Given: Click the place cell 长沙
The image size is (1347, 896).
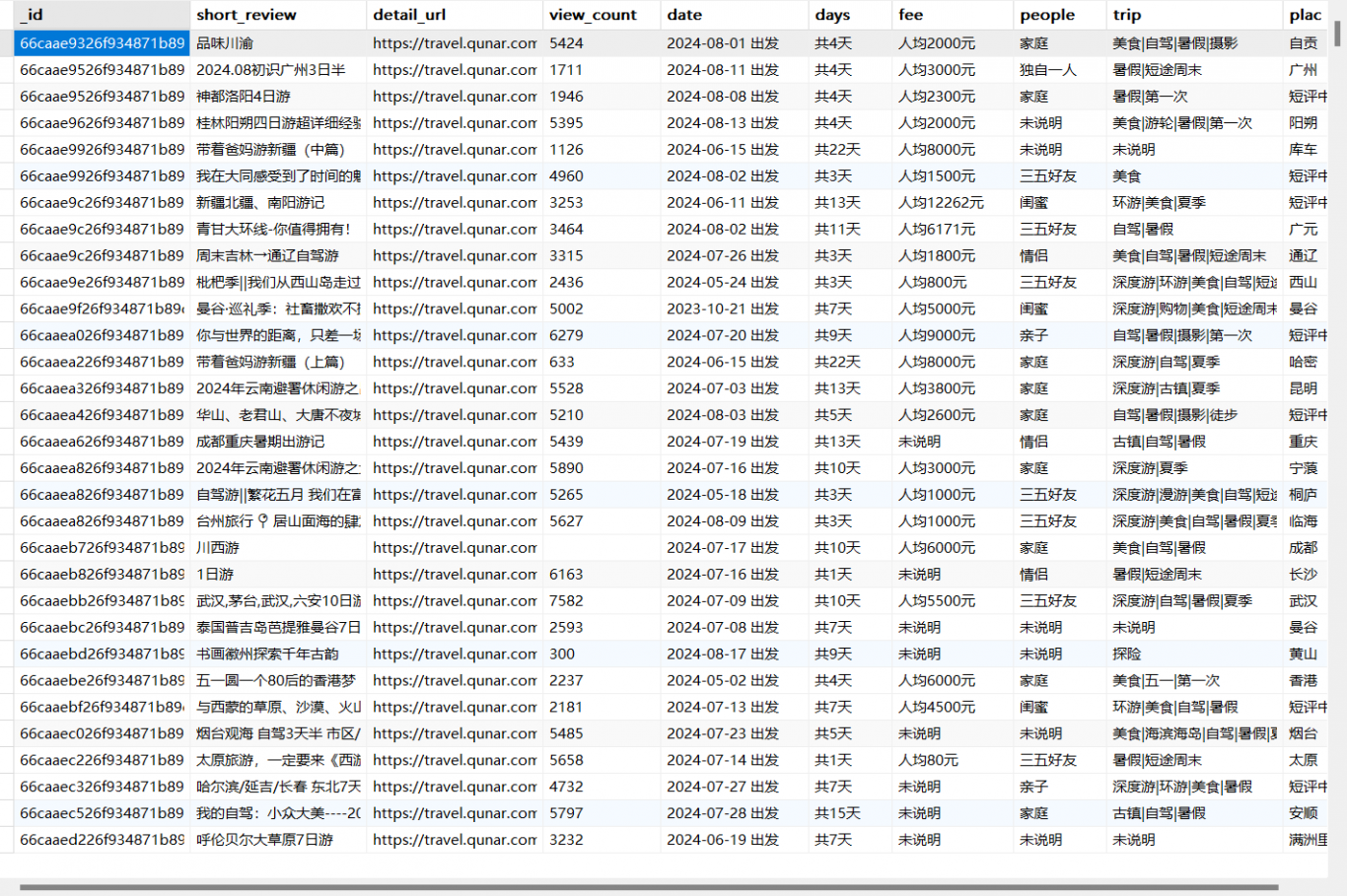Looking at the screenshot, I should (1306, 574).
